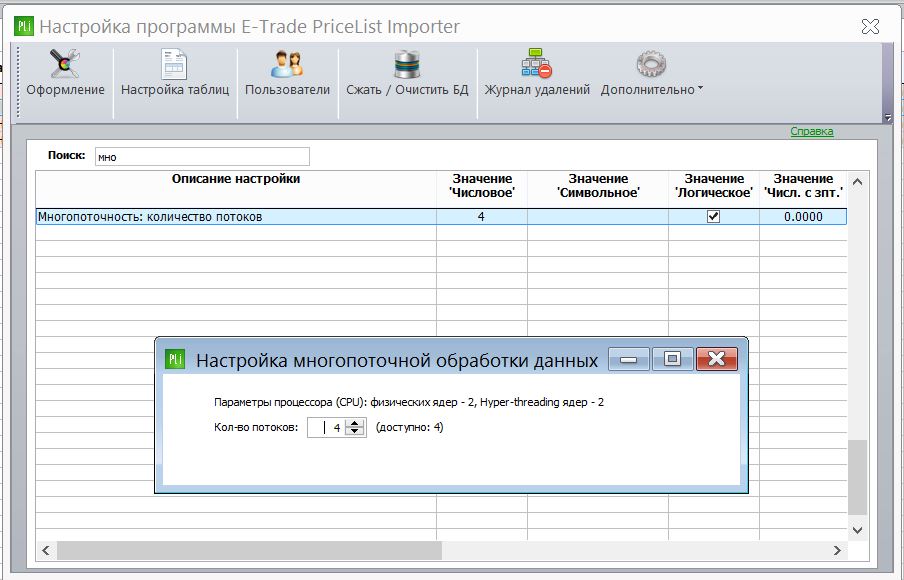The width and height of the screenshot is (904, 580).
Task: Open Настройка таблиц table settings
Action: pos(175,73)
